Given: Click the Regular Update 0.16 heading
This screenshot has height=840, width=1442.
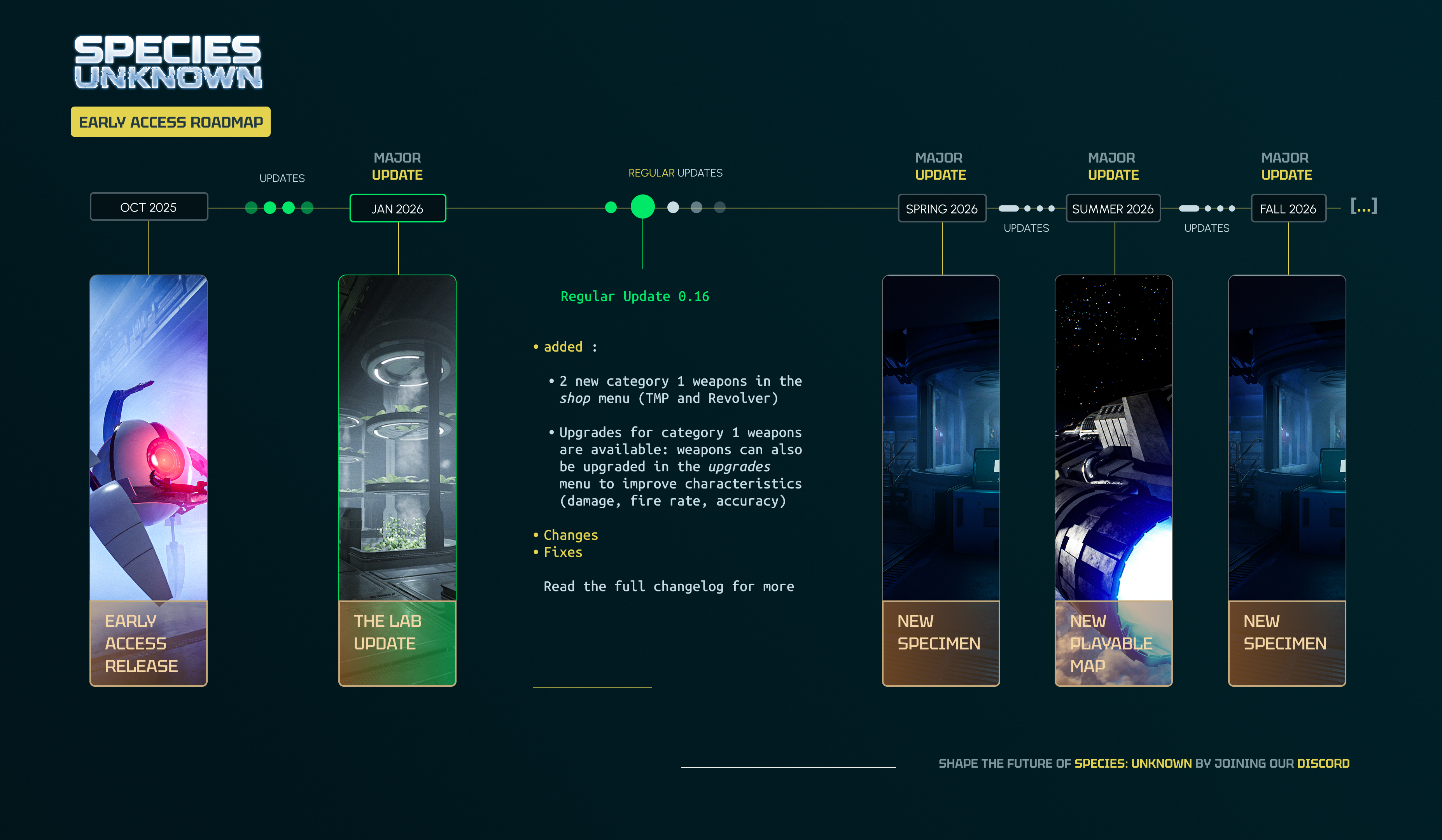Looking at the screenshot, I should 635,296.
